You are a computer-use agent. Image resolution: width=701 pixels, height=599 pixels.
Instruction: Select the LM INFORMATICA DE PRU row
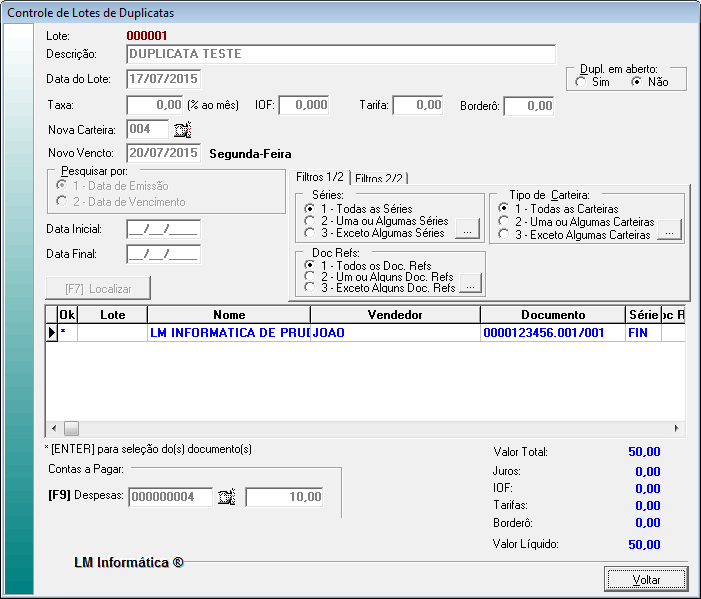point(230,332)
